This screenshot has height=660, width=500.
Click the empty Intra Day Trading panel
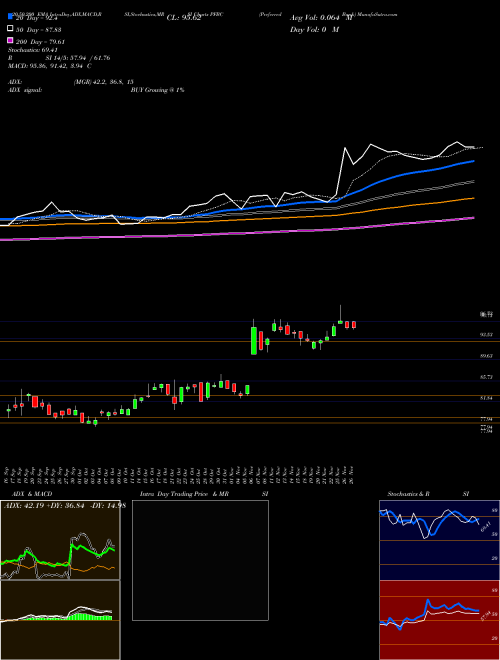200,560
